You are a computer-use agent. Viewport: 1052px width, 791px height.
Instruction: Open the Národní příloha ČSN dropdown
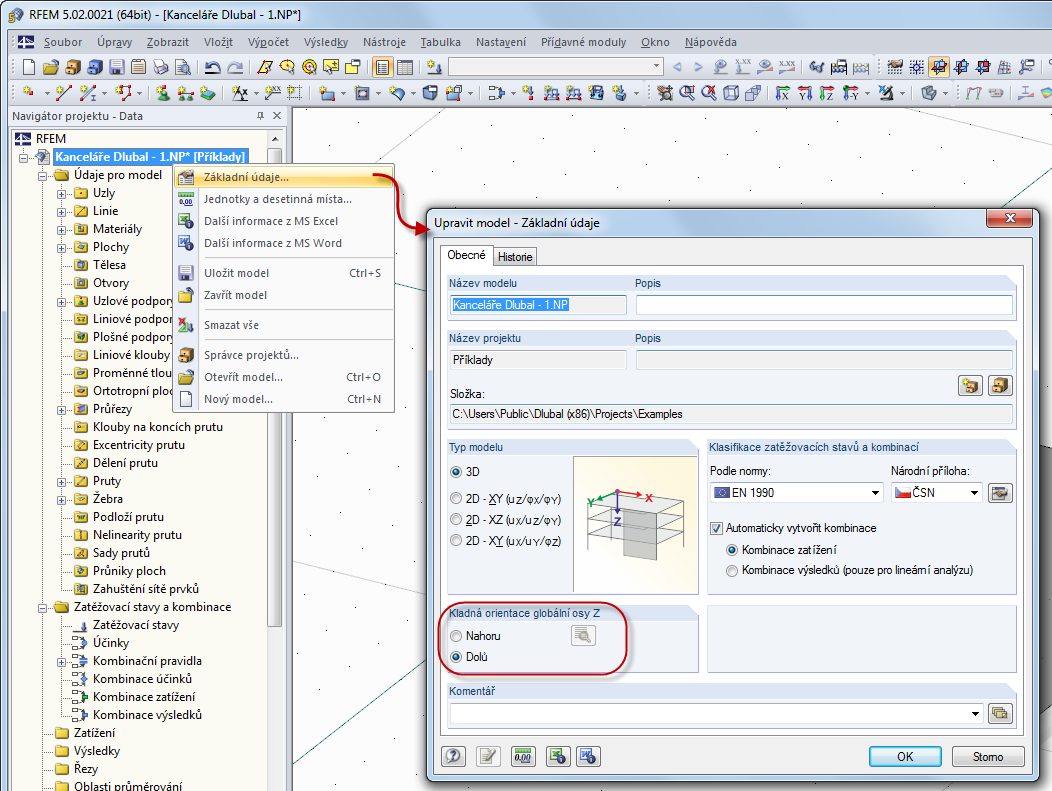(974, 493)
